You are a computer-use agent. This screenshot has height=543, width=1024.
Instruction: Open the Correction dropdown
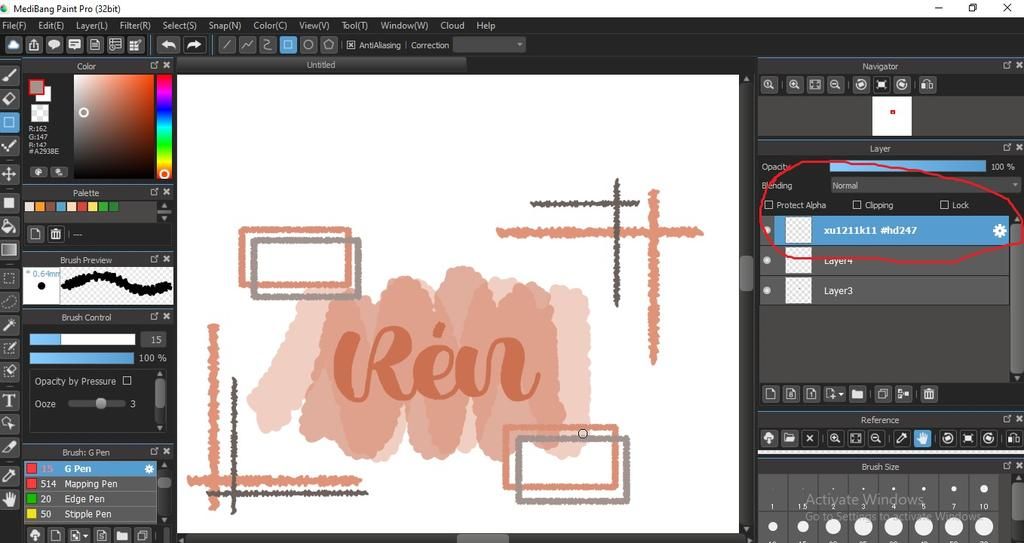pyautogui.click(x=489, y=44)
